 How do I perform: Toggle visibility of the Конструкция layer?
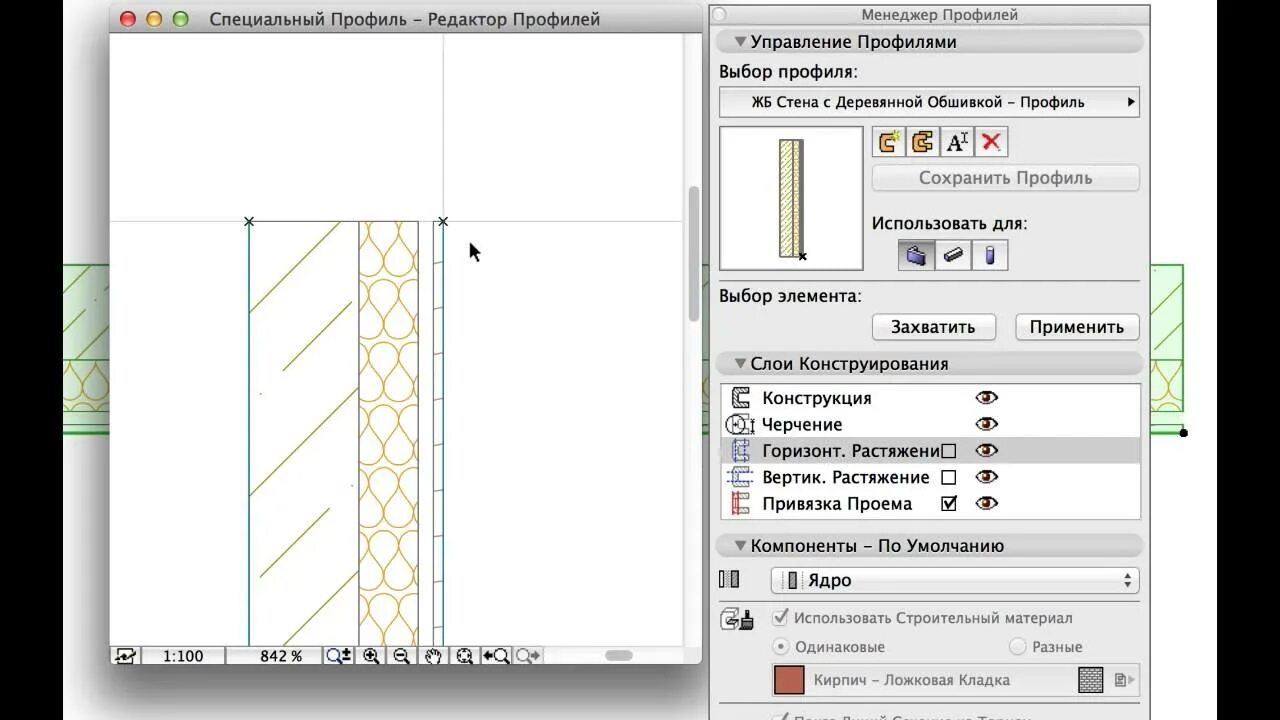click(987, 398)
